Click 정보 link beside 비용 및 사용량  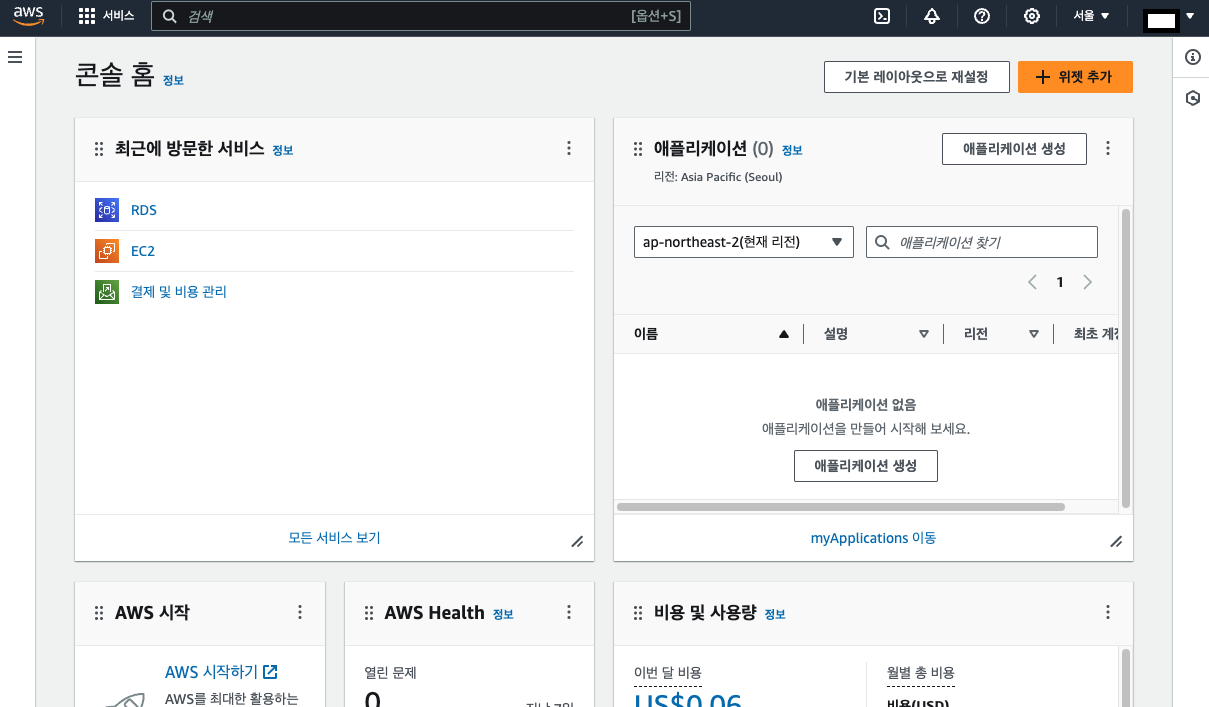775,614
